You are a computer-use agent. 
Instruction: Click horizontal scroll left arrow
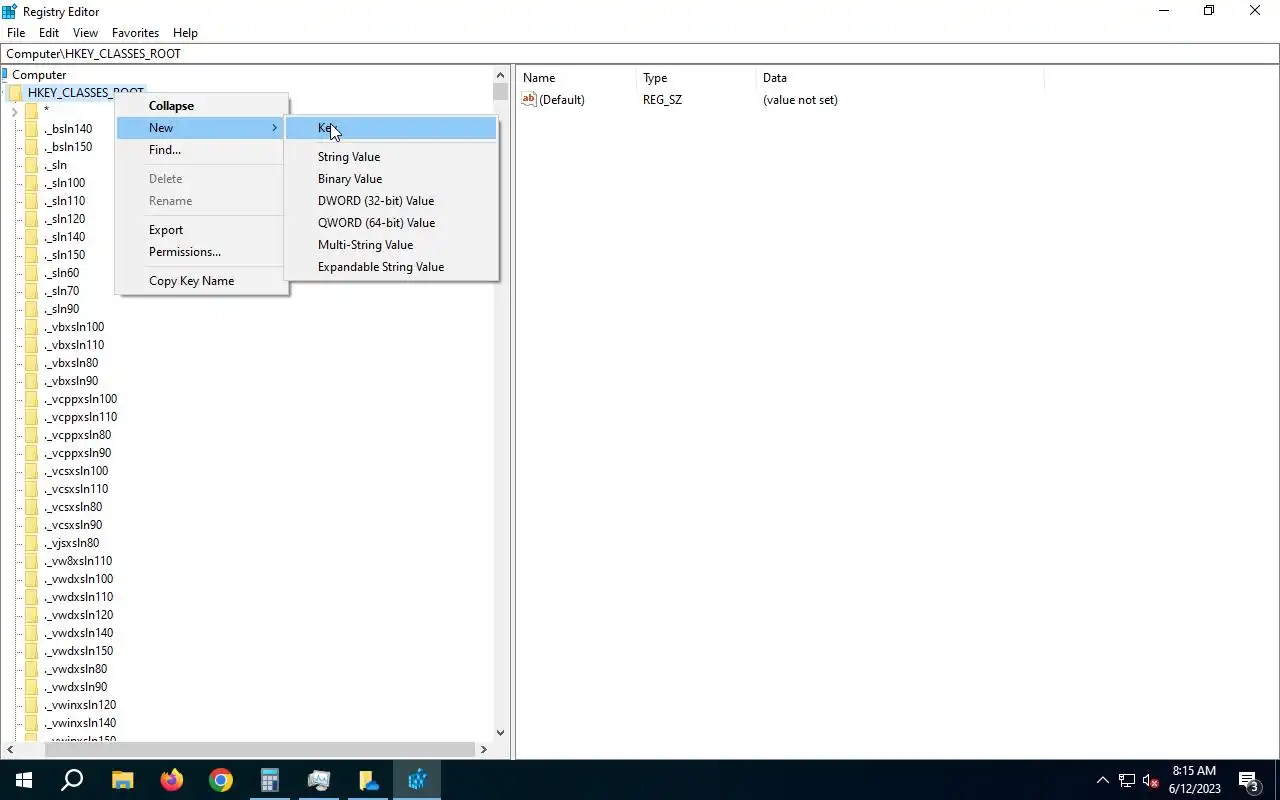(x=10, y=749)
